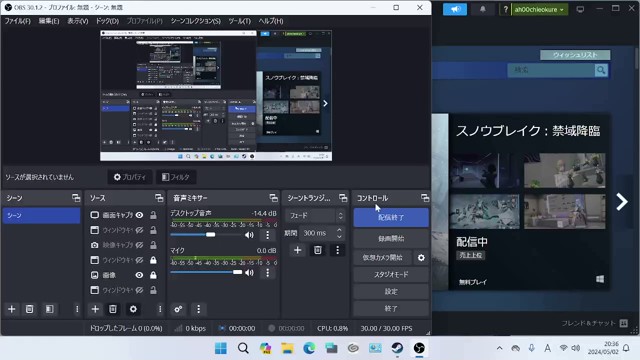The image size is (640, 360).
Task: Open the 編集(E) menu
Action: point(49,21)
